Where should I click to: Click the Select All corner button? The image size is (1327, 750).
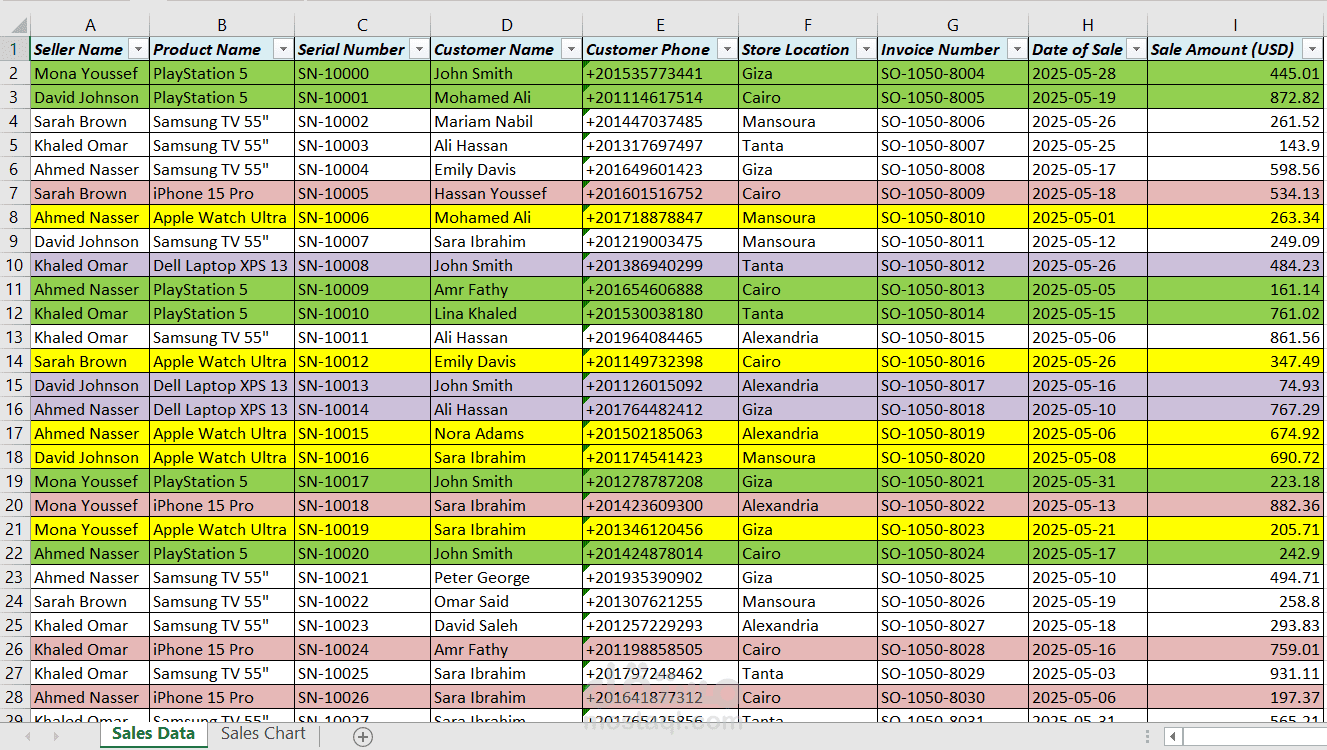coord(15,25)
